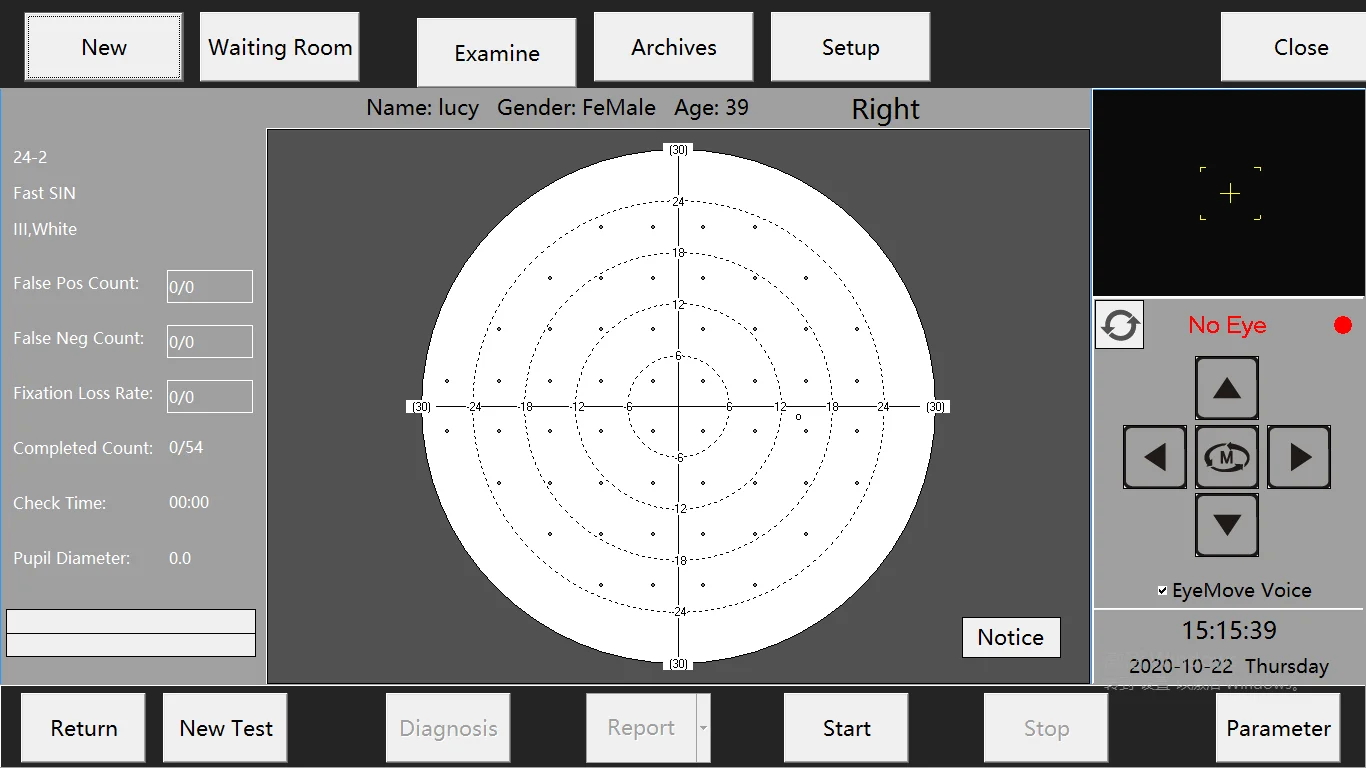Screen dimensions: 1366x768
Task: Open the Archives tab
Action: [673, 47]
